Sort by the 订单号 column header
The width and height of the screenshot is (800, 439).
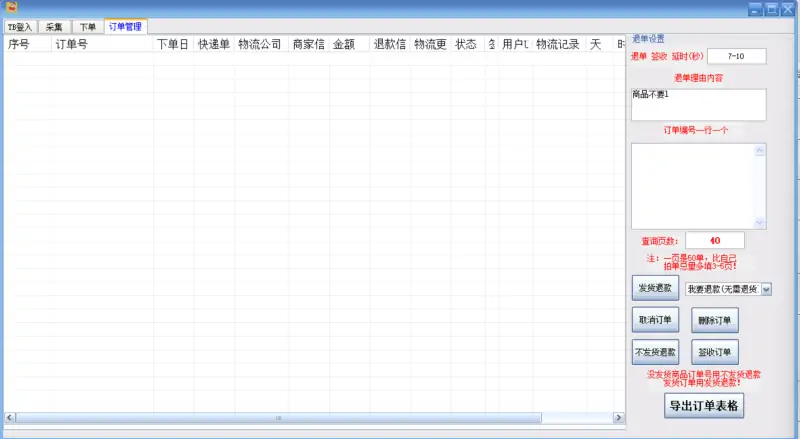click(102, 45)
